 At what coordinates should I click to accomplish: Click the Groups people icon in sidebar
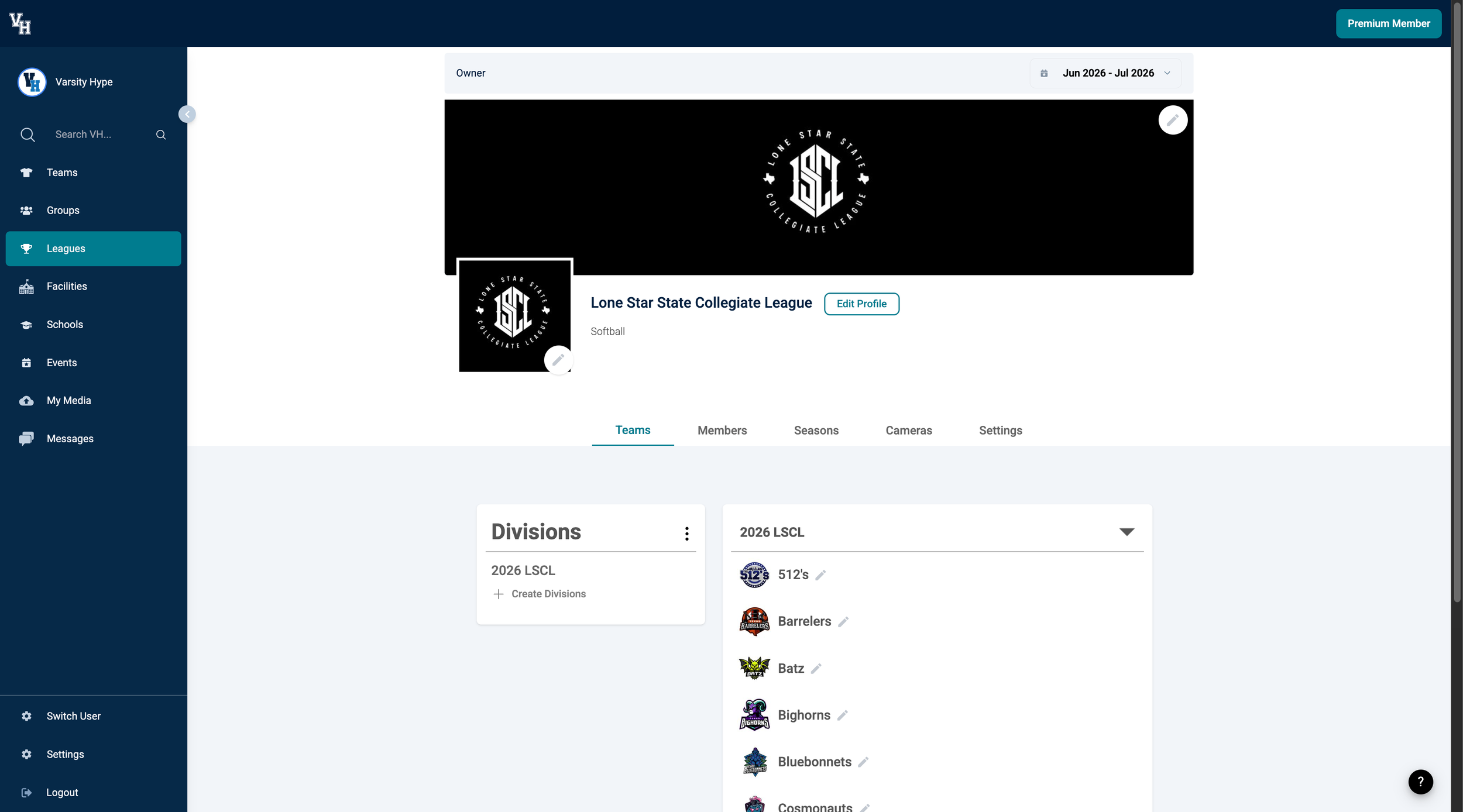click(26, 211)
